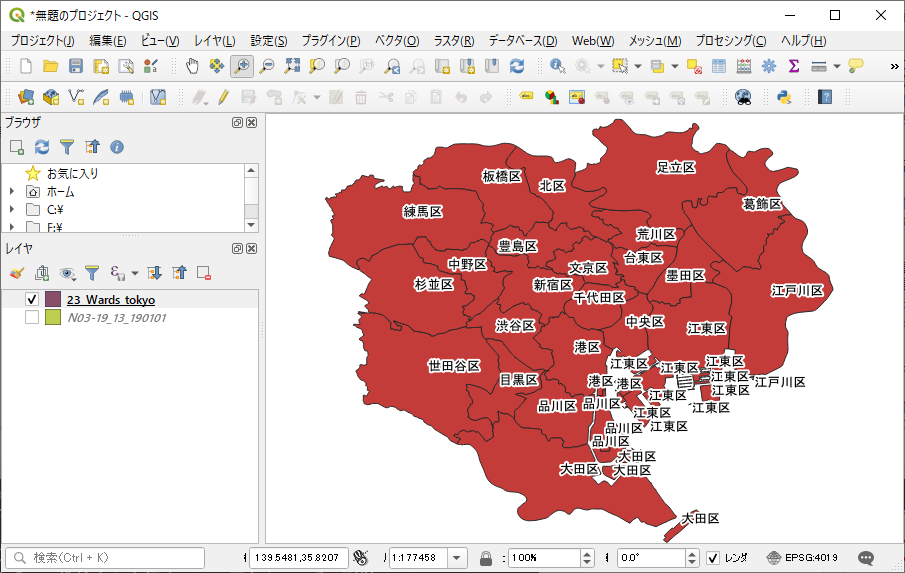Select the Identify Features tool
The image size is (905, 573).
(x=558, y=66)
